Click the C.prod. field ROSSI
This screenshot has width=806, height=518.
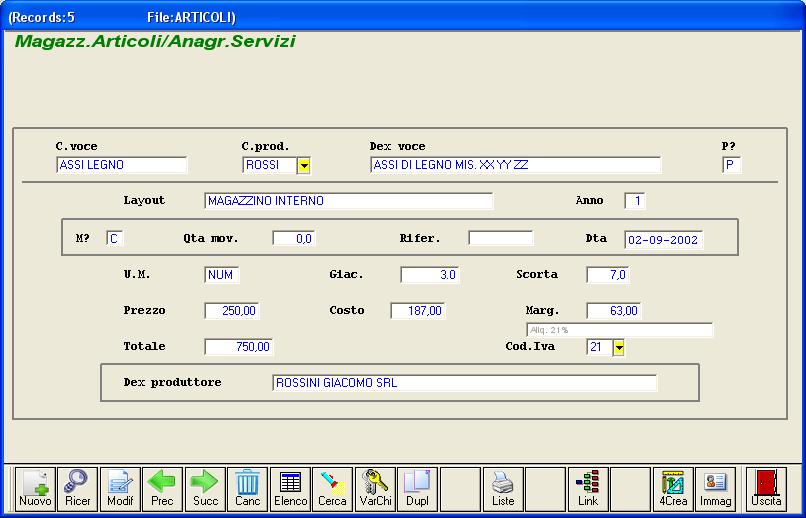[x=270, y=165]
